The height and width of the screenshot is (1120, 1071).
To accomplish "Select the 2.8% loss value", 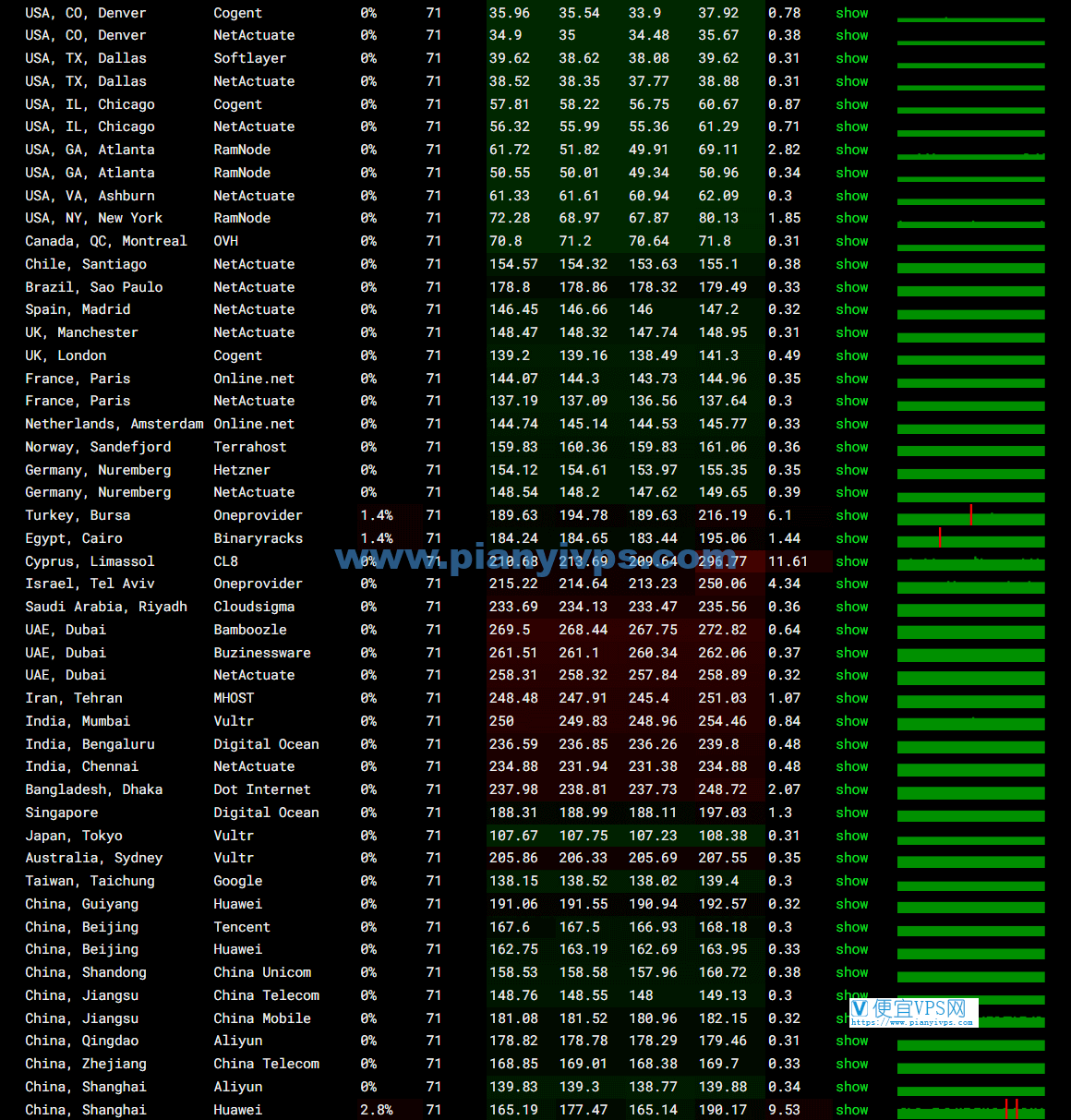I will click(377, 1110).
